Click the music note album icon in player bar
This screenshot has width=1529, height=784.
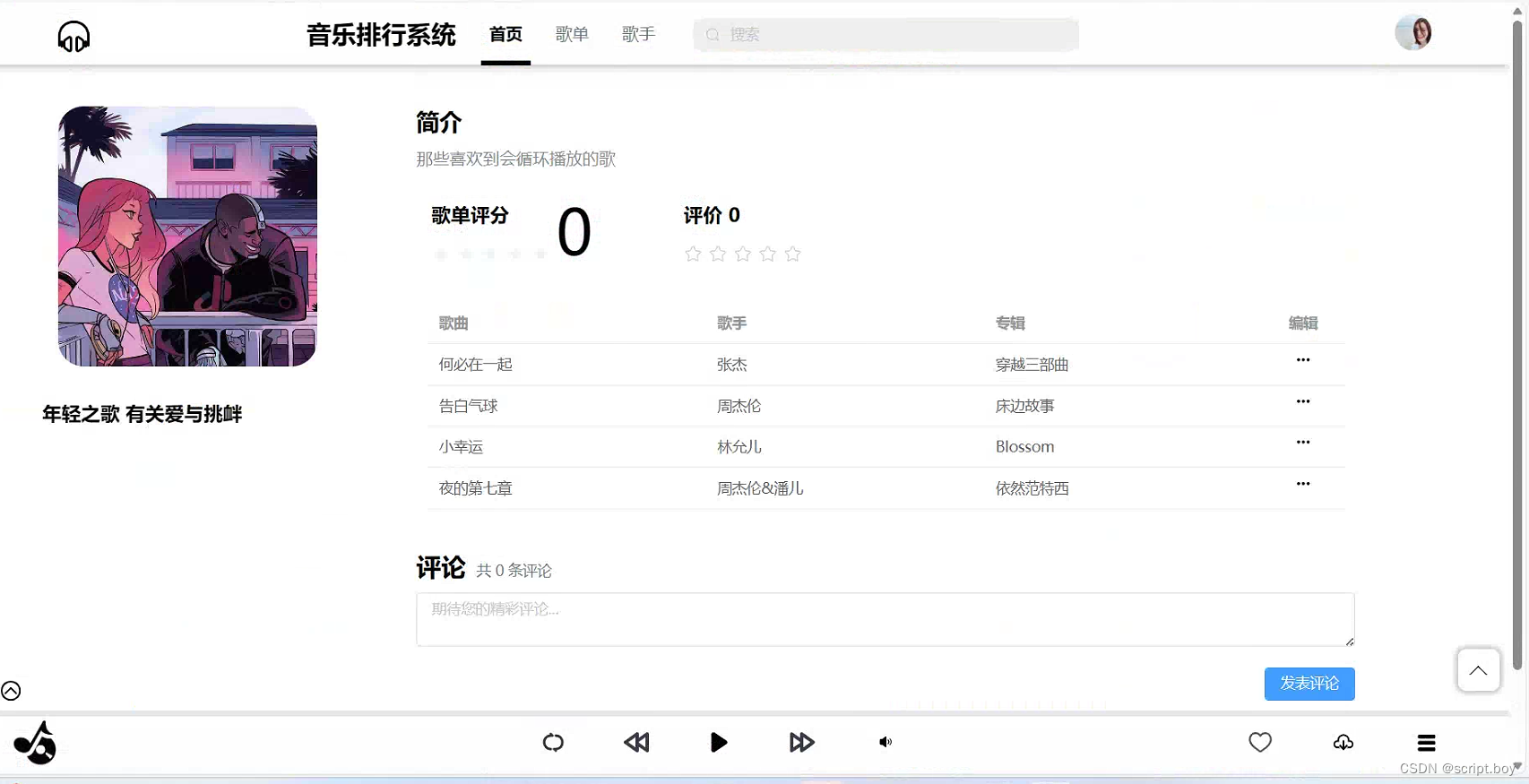(35, 743)
